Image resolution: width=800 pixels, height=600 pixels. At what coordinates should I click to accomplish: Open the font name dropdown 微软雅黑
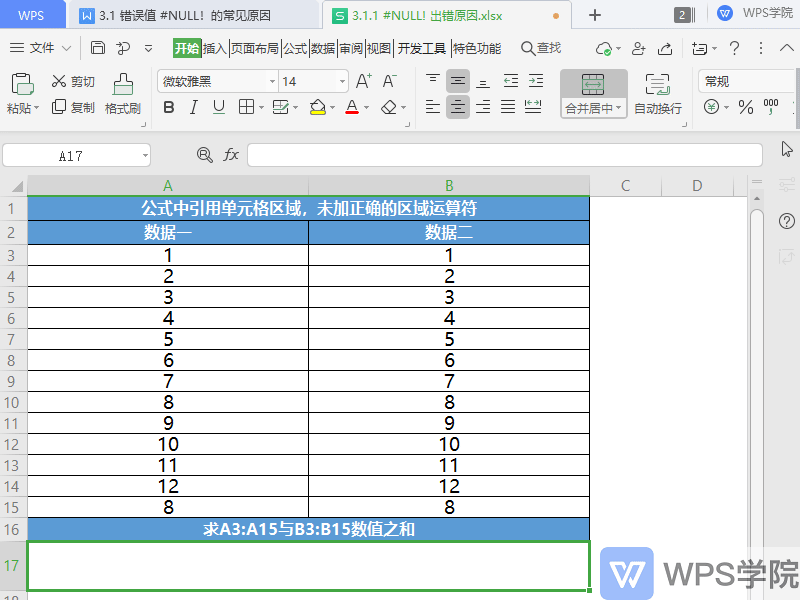272,81
